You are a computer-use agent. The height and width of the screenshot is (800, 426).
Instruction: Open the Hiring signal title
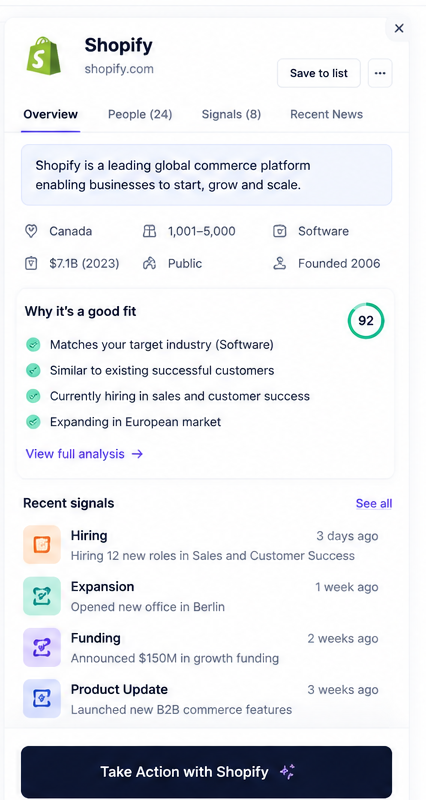(89, 536)
